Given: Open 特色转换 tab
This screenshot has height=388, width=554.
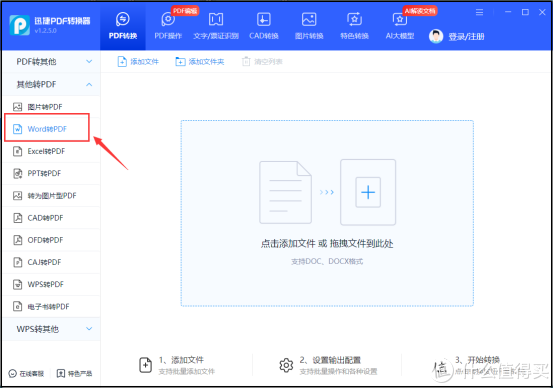Looking at the screenshot, I should tap(354, 26).
